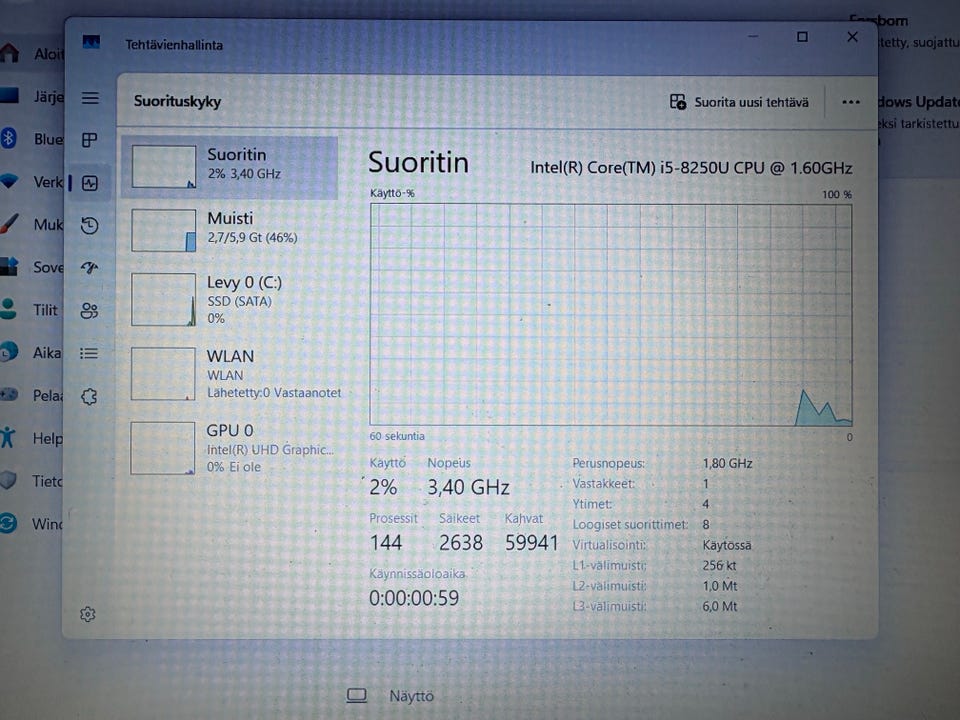Open the Services page icon

tap(89, 396)
